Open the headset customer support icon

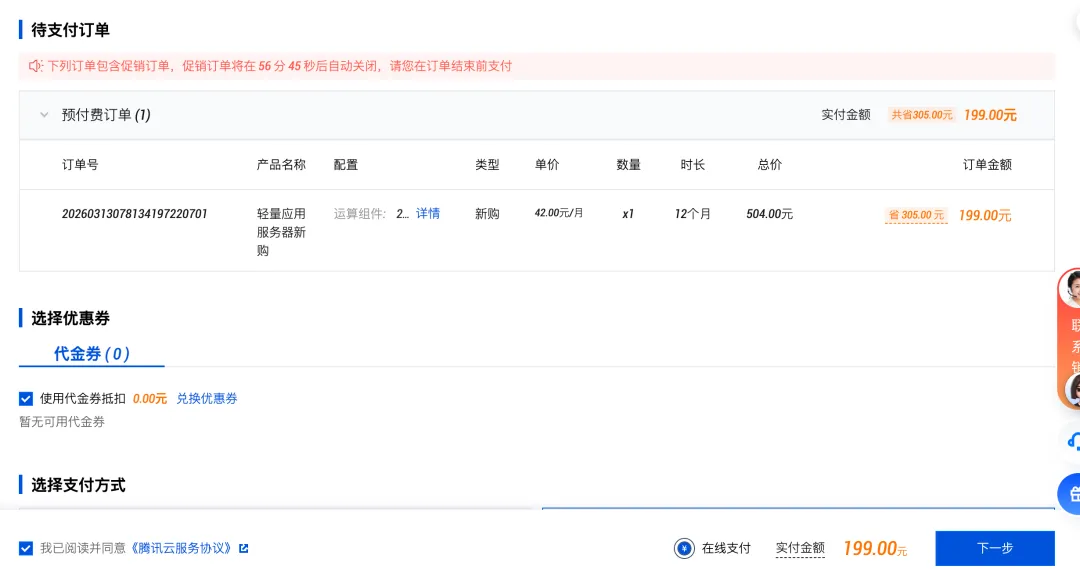coord(1072,441)
